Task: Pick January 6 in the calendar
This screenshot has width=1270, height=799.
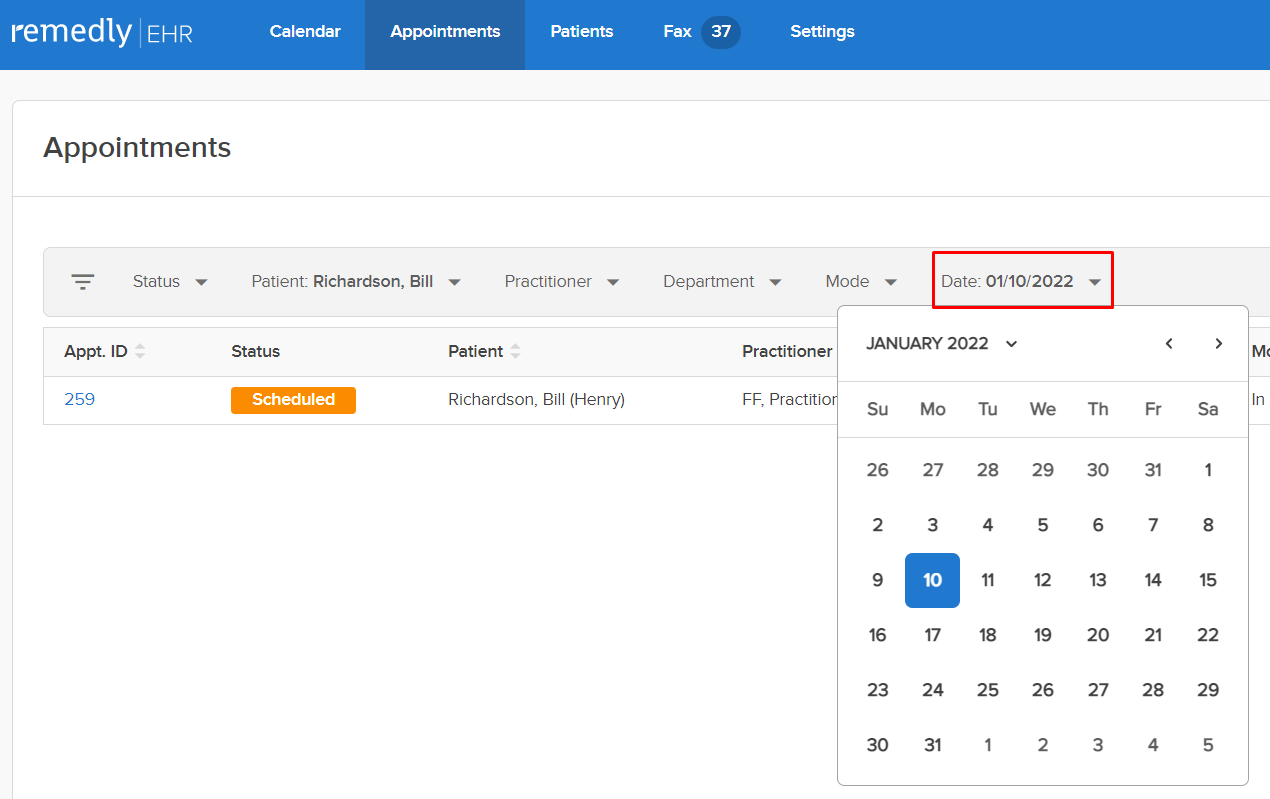Action: click(x=1098, y=525)
